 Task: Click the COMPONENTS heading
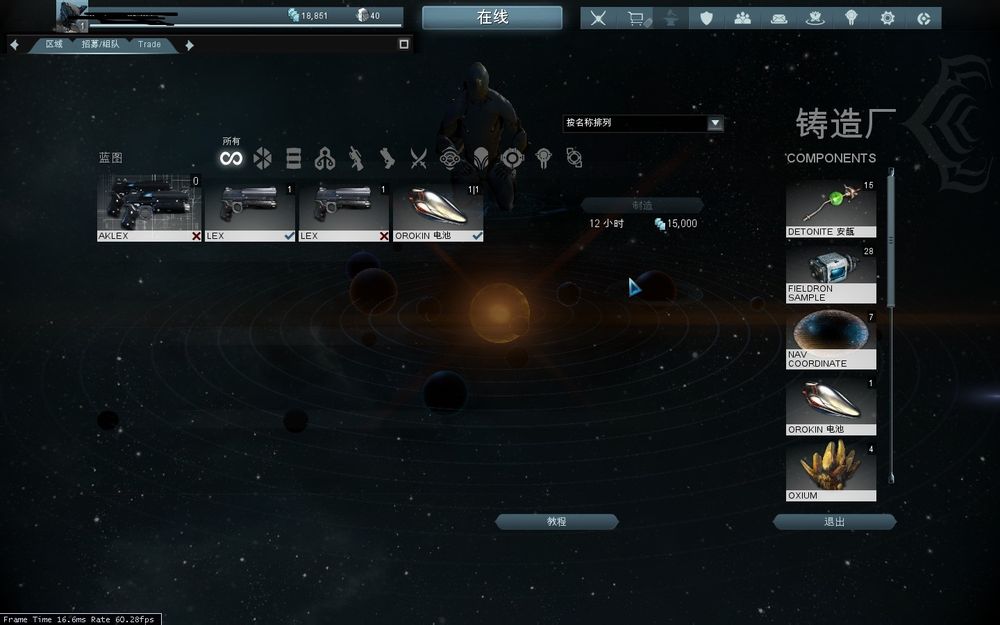pyautogui.click(x=831, y=158)
